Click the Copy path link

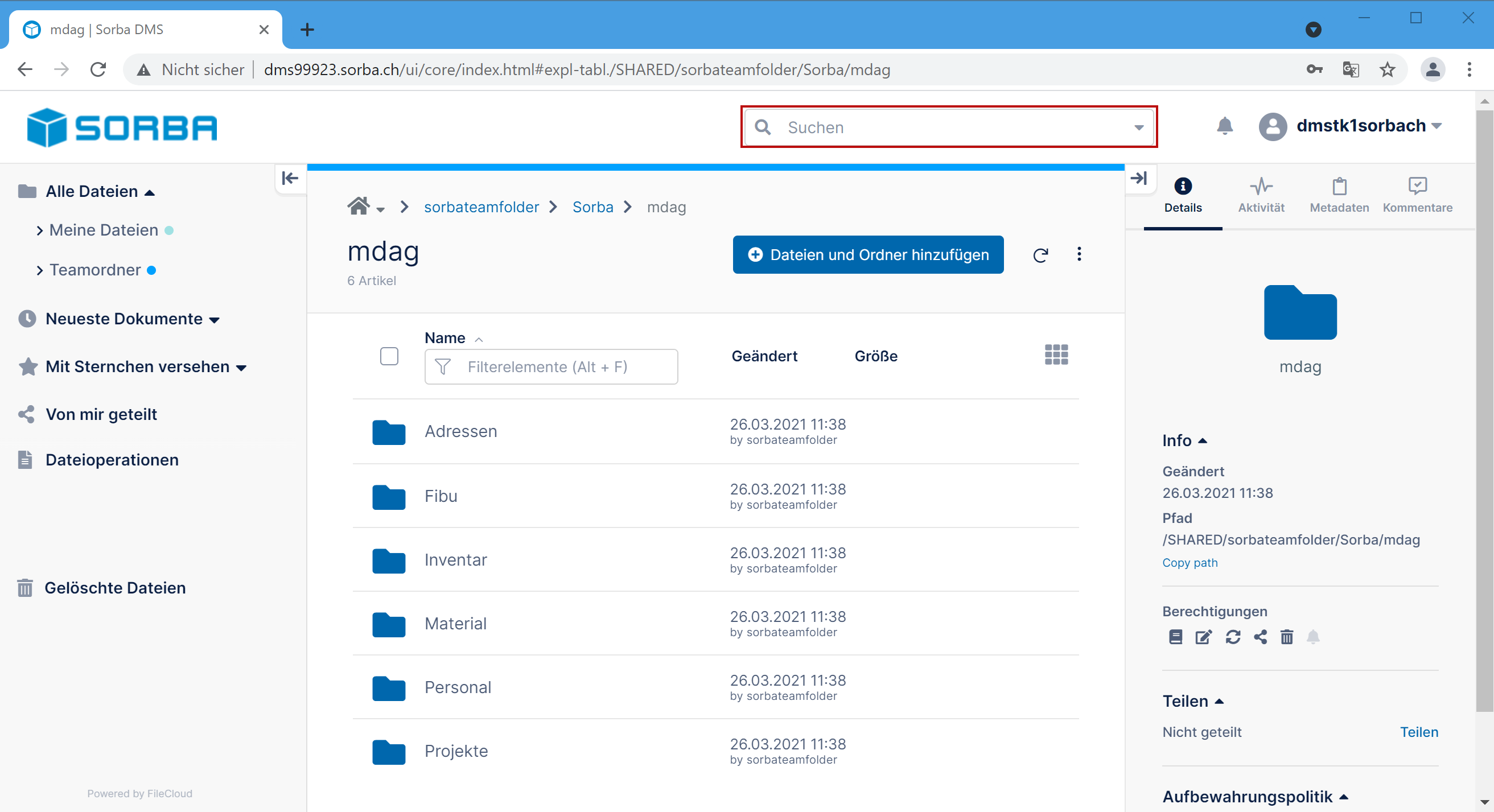click(1190, 563)
